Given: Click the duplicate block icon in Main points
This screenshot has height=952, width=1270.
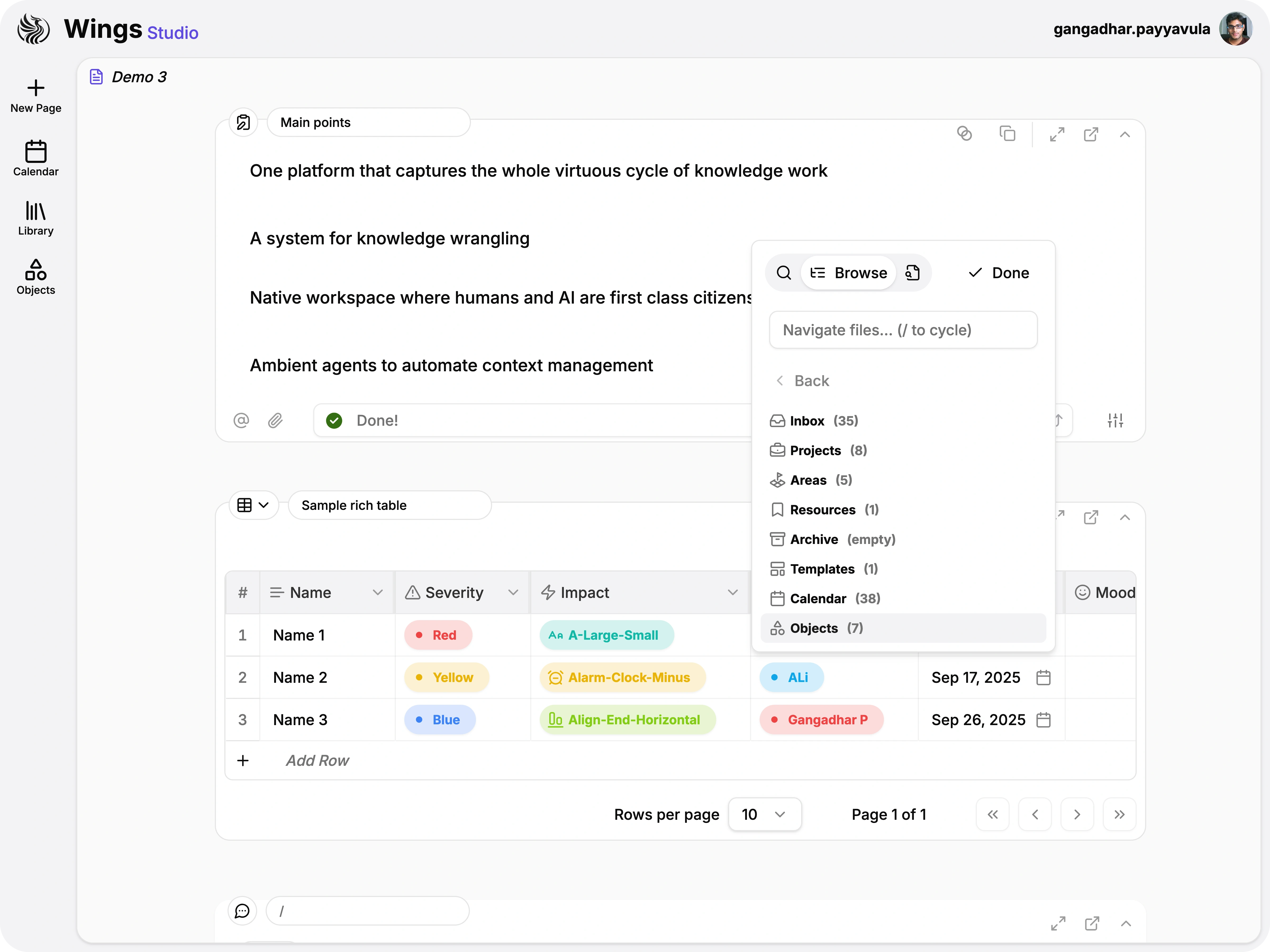Looking at the screenshot, I should [1007, 134].
